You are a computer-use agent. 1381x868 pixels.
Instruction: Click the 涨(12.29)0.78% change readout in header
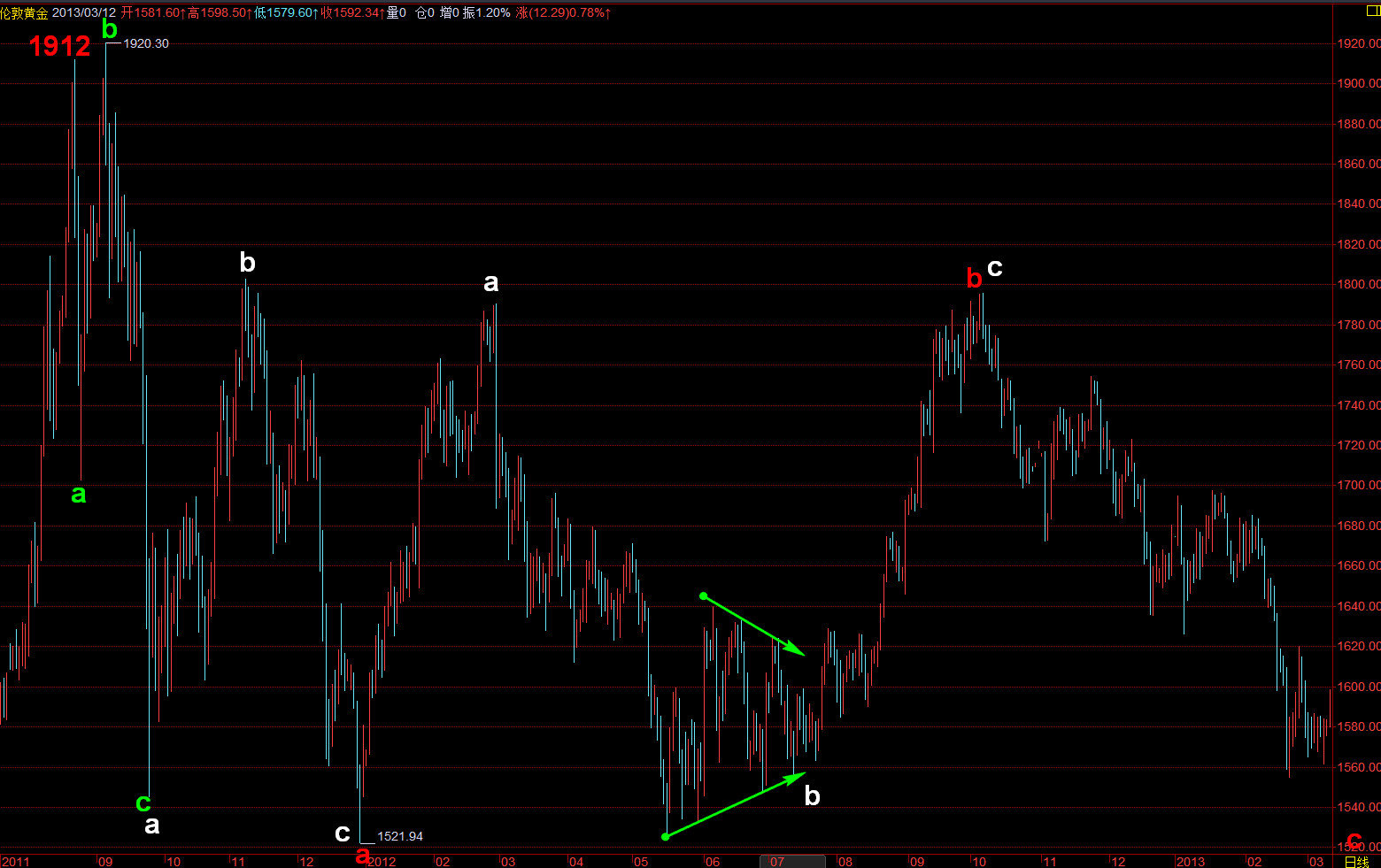(x=563, y=12)
